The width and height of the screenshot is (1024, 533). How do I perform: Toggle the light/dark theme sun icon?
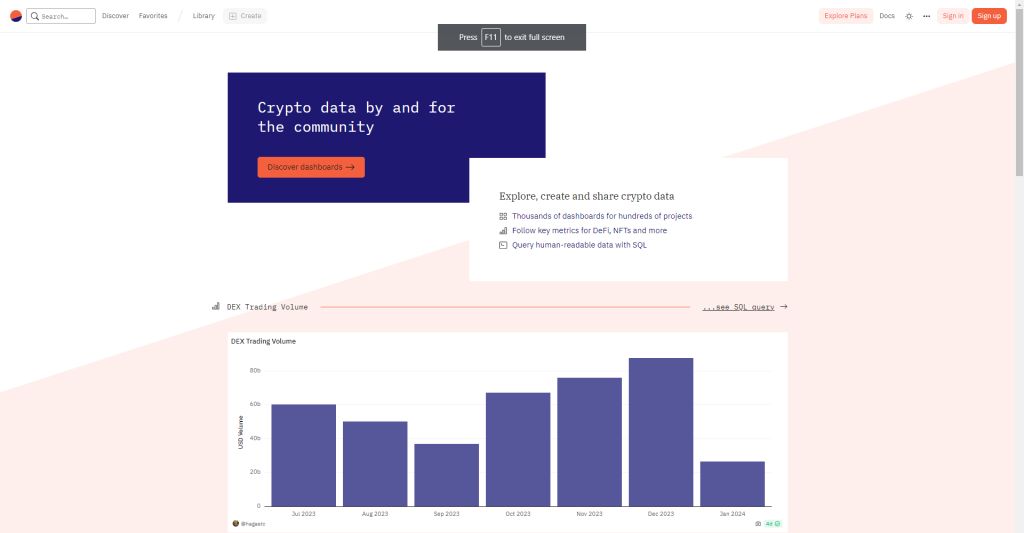[x=909, y=16]
